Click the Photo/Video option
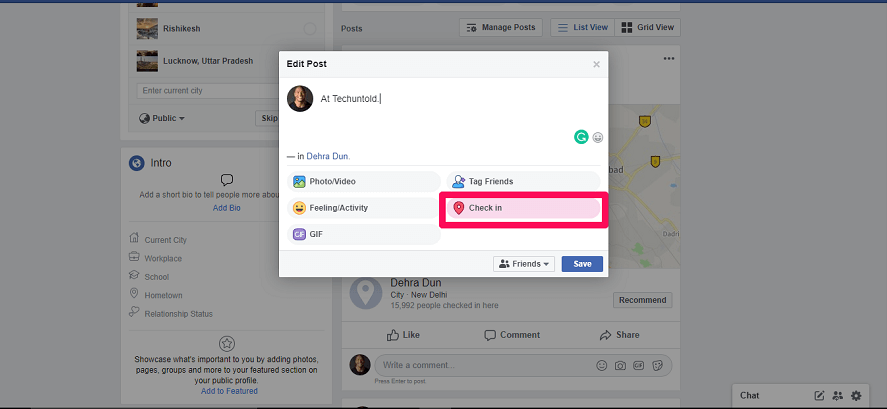Image resolution: width=887 pixels, height=409 pixels. [364, 182]
